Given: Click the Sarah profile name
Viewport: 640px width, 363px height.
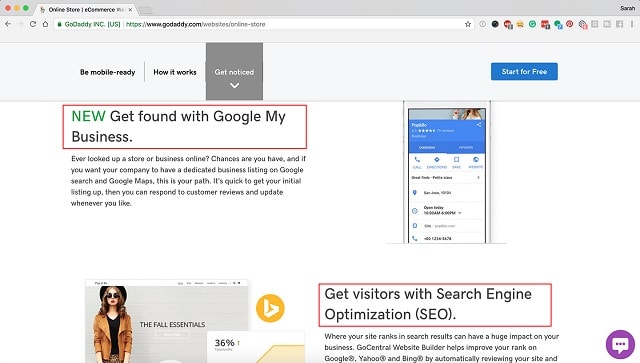Looking at the screenshot, I should (627, 8).
